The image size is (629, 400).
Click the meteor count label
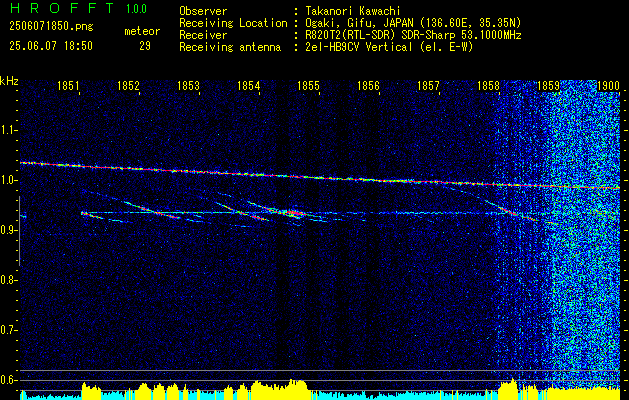tap(142, 31)
